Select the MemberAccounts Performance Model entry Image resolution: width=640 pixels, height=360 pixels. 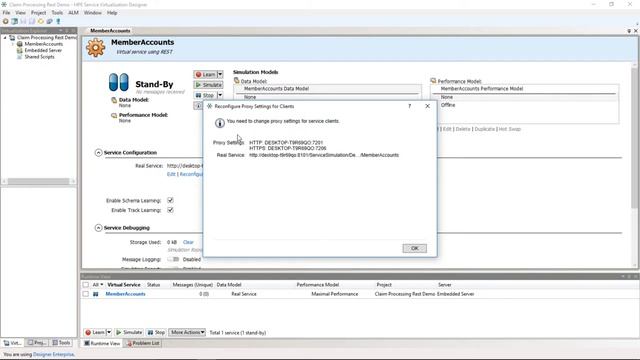525,89
